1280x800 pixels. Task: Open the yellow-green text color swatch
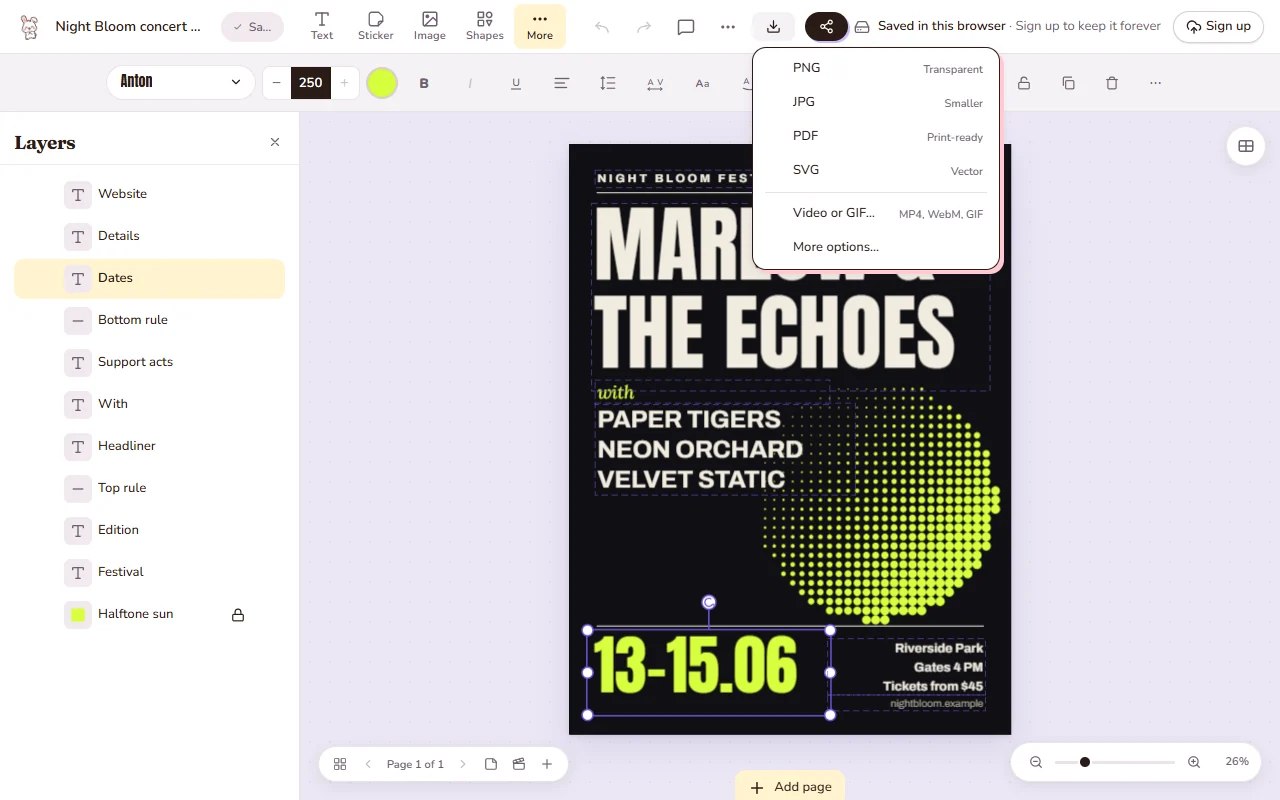(382, 83)
